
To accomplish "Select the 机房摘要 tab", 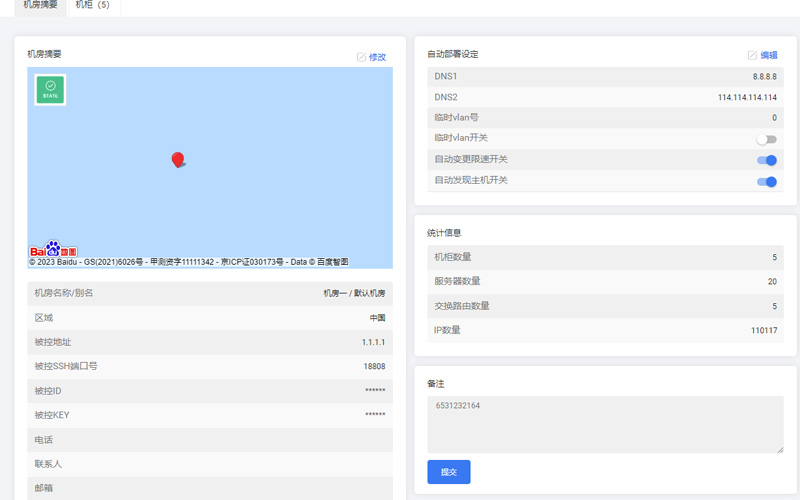I will click(x=41, y=5).
